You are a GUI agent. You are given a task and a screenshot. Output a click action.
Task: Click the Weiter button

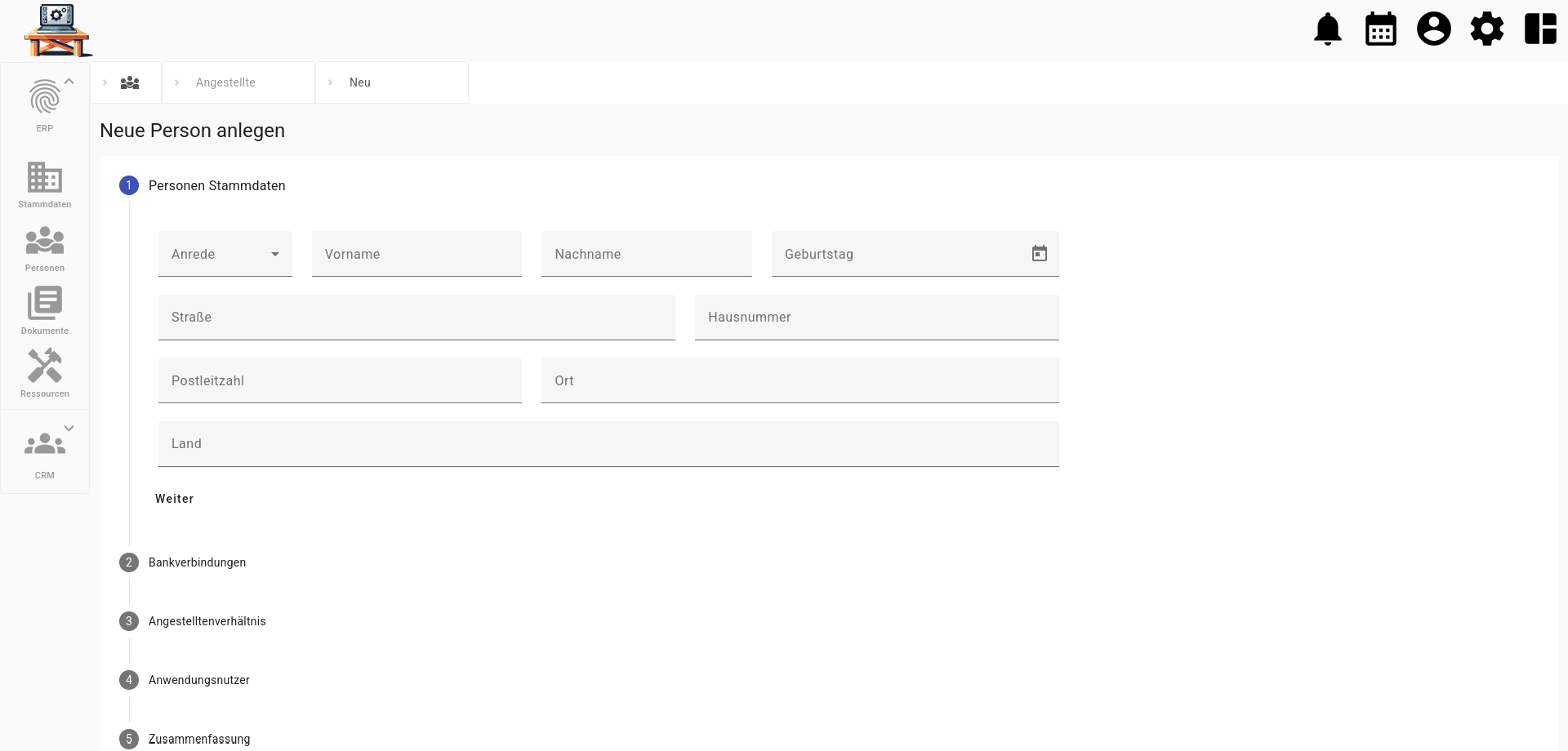175,499
